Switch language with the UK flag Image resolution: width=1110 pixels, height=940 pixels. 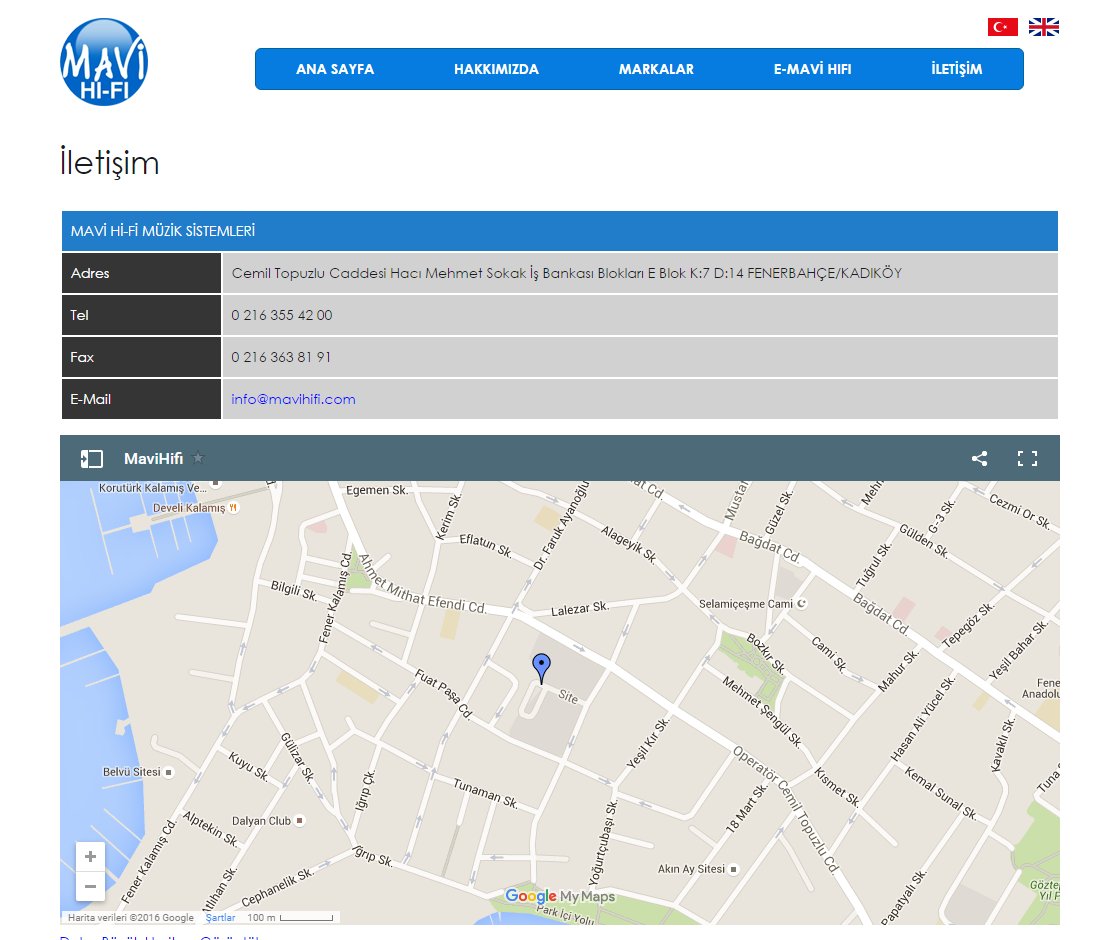tap(1043, 27)
